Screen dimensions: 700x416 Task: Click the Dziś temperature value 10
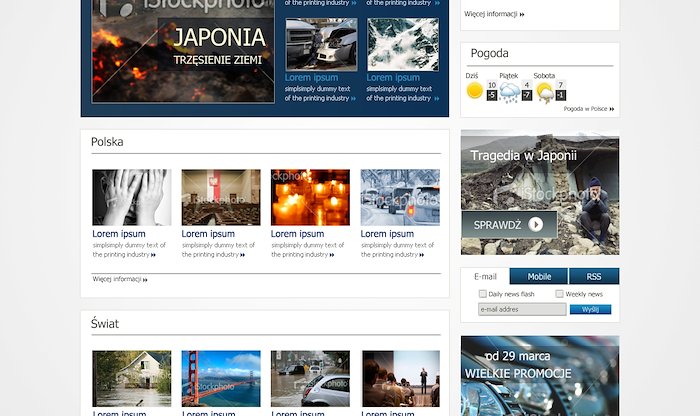pyautogui.click(x=492, y=85)
